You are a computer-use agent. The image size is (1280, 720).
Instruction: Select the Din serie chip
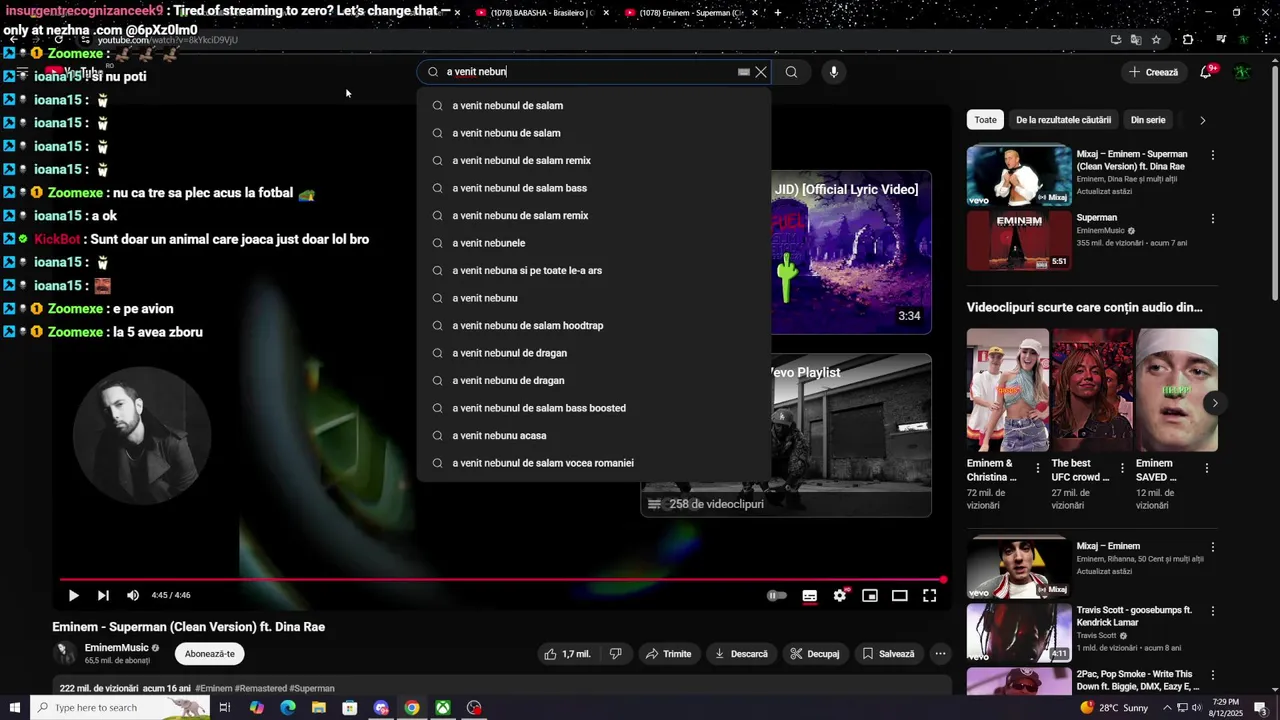tap(1148, 120)
